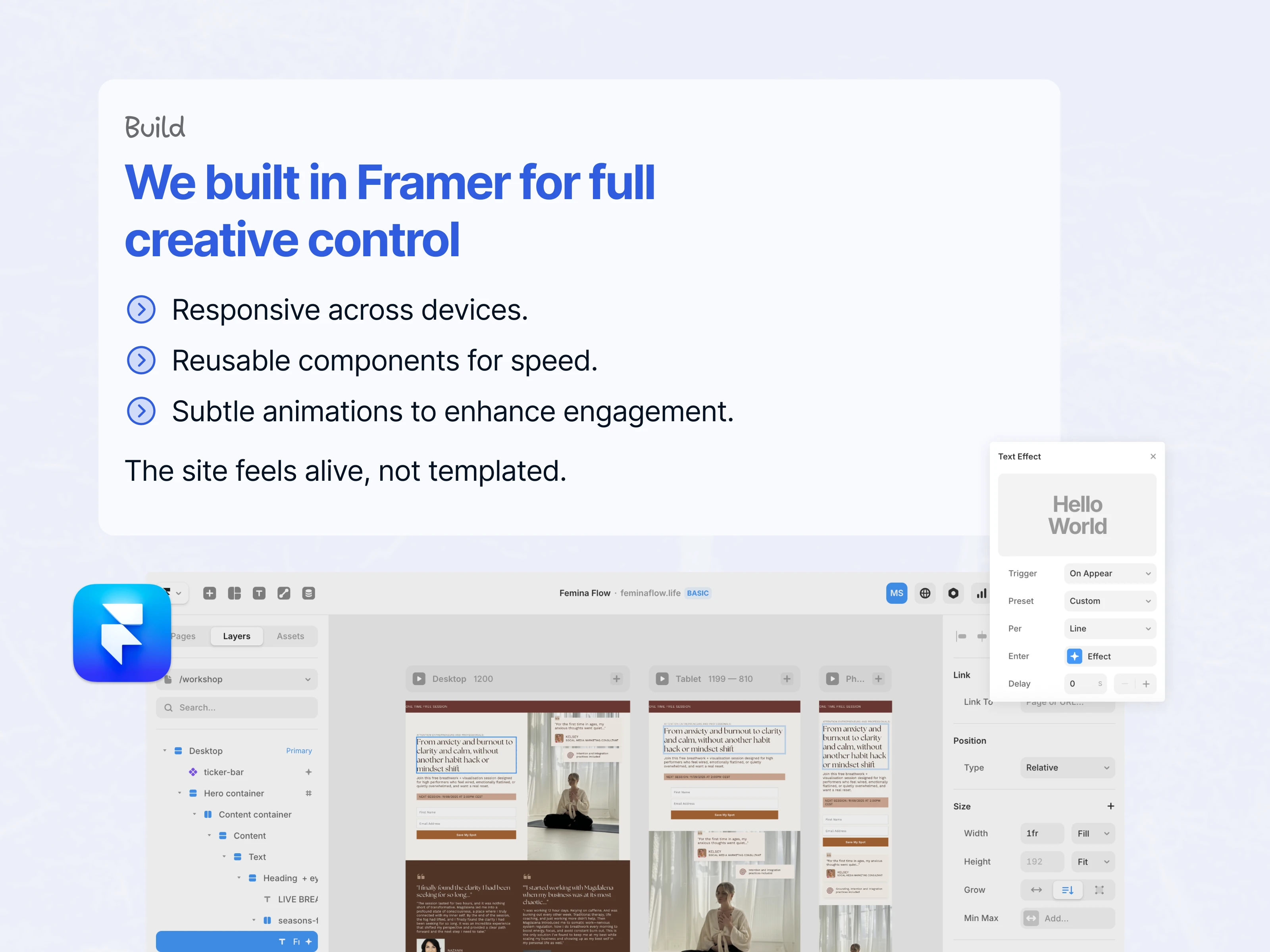Switch to the Layers tab
1270x952 pixels.
click(237, 636)
